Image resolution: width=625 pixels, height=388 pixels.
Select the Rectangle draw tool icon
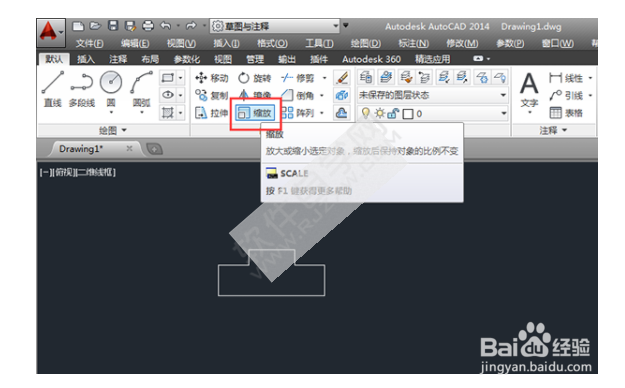point(167,78)
